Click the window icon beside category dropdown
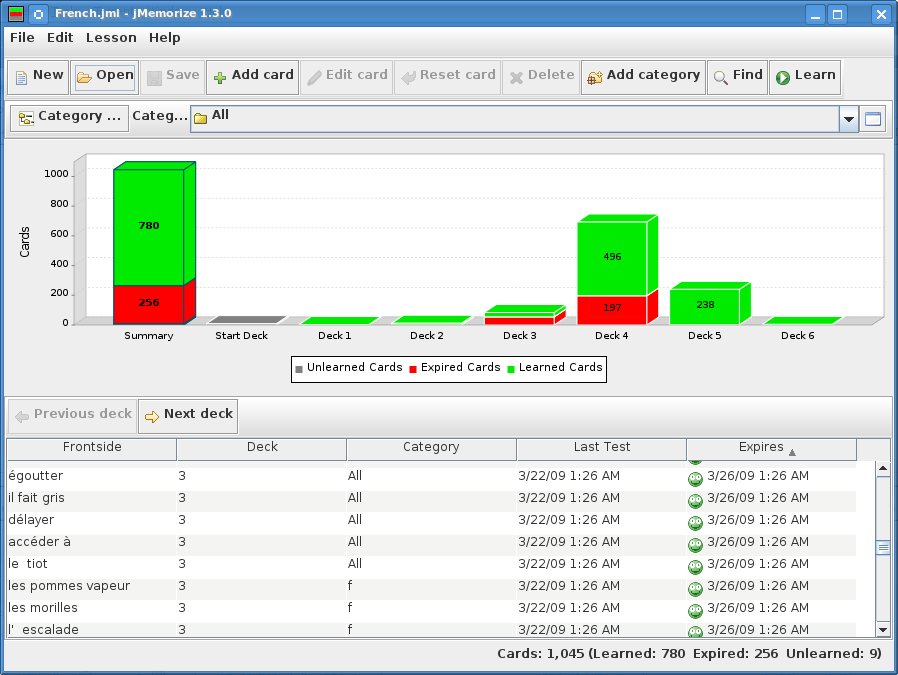This screenshot has width=898, height=675. point(873,119)
